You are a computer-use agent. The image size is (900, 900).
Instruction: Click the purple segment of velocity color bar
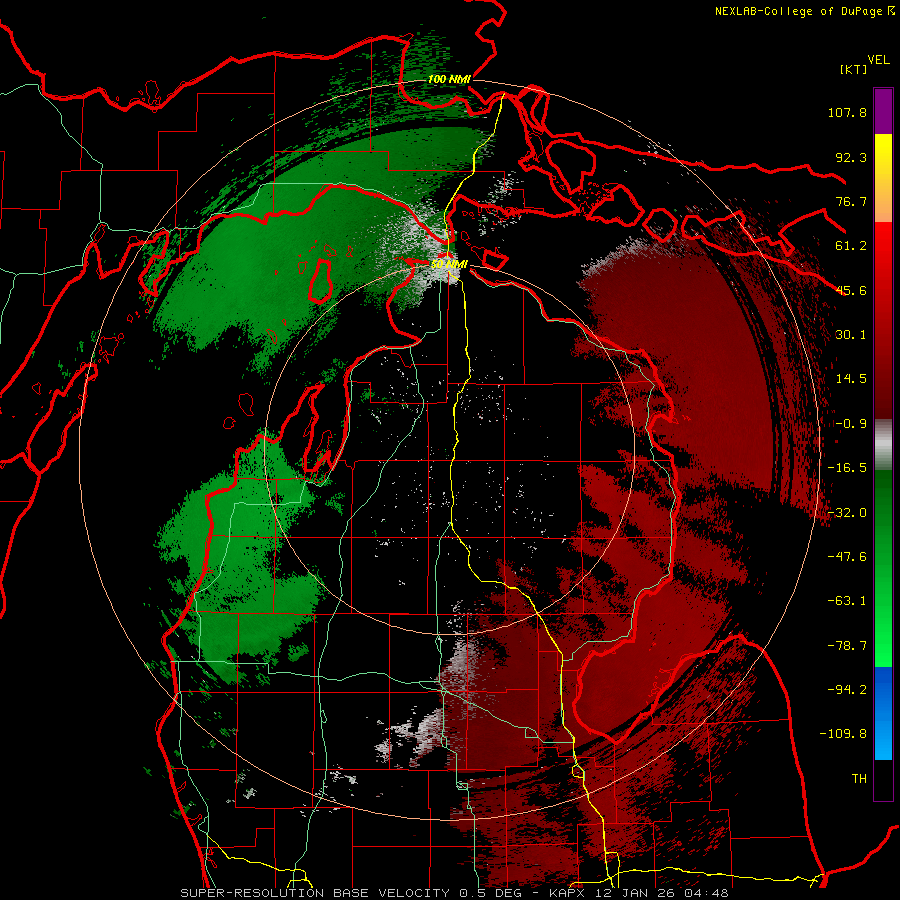883,112
